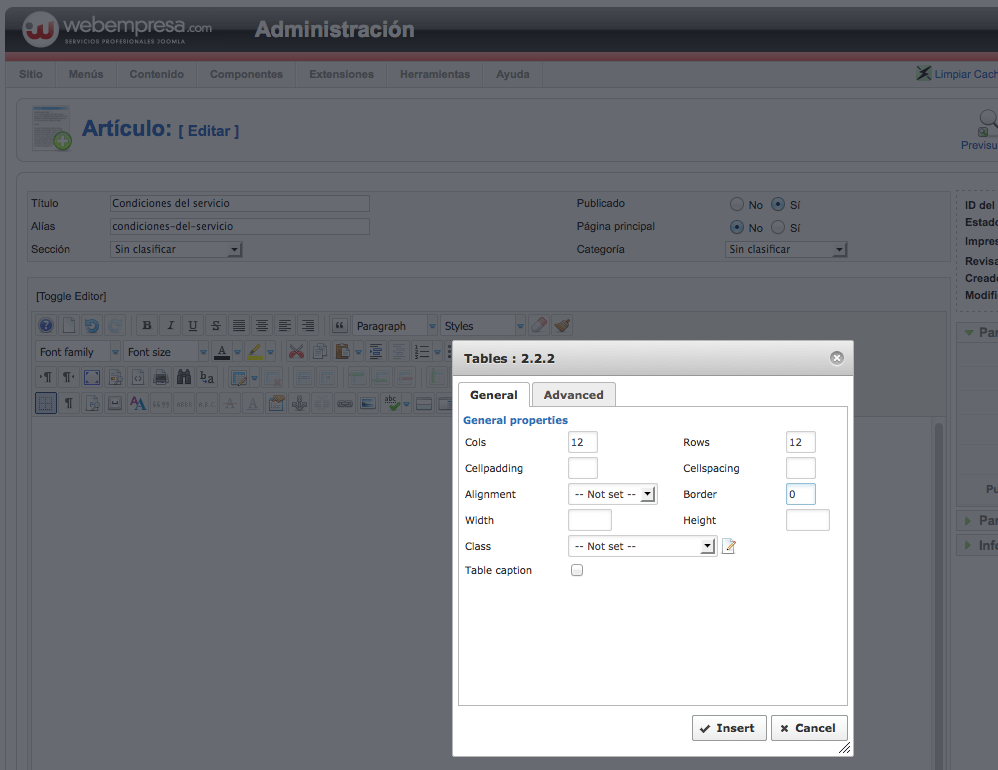Viewport: 998px width, 770px height.
Task: Expand the Info panel on right
Action: (x=978, y=545)
